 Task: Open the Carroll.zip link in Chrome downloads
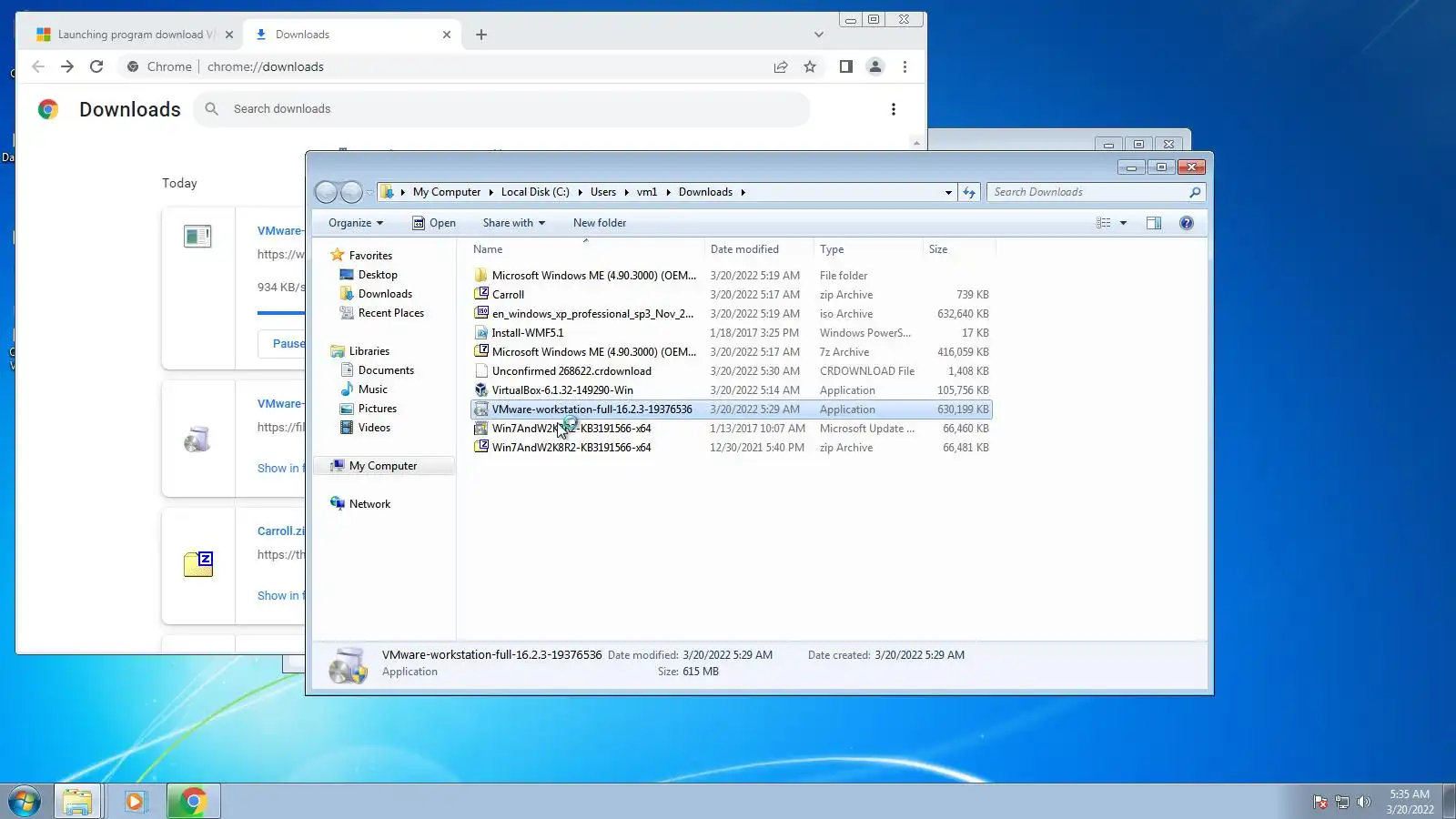point(281,531)
